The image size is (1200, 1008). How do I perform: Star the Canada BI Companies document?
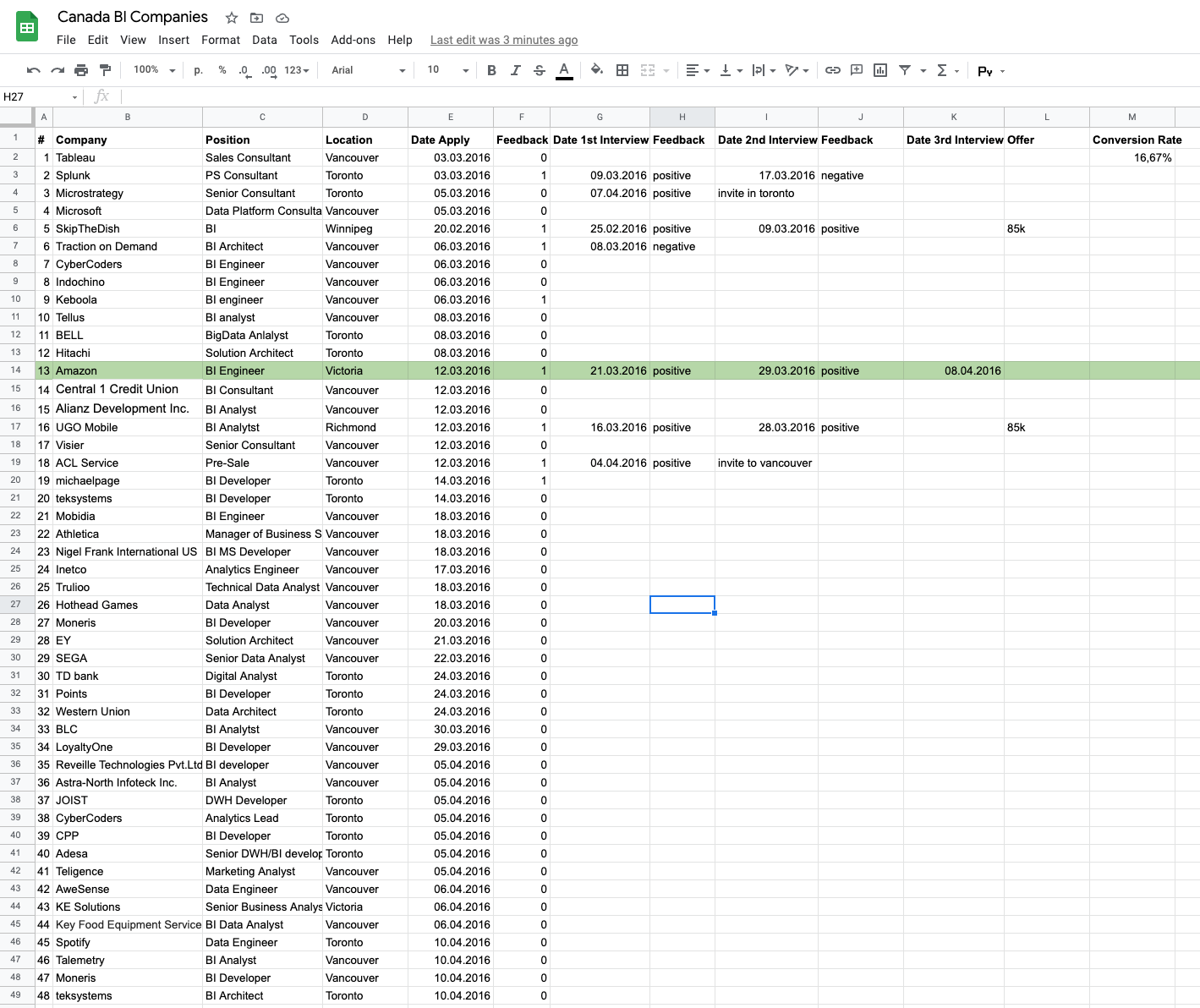232,18
